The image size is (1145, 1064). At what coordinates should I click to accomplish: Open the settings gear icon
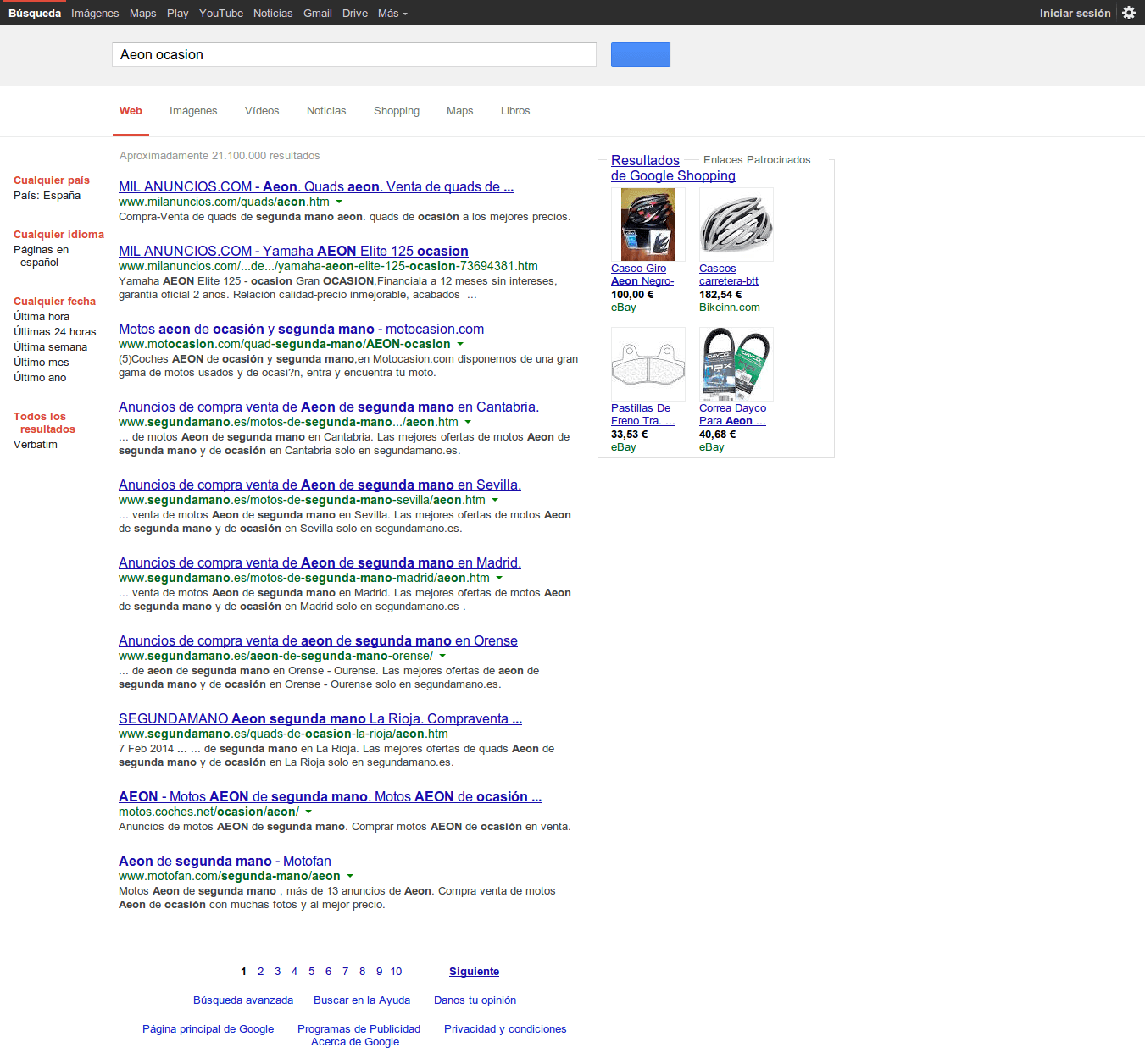(1129, 13)
